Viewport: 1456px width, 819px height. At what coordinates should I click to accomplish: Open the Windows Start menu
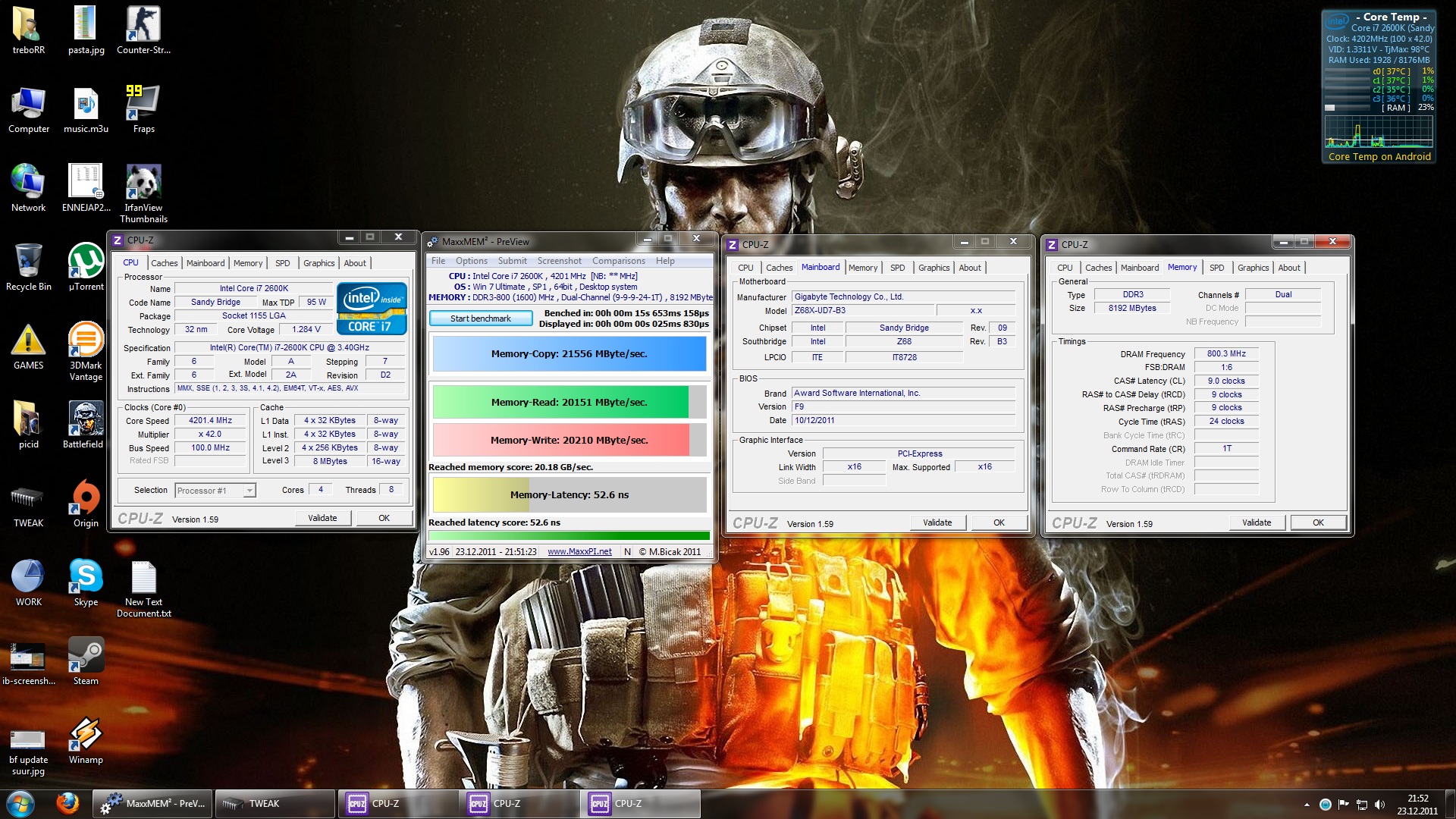point(20,803)
